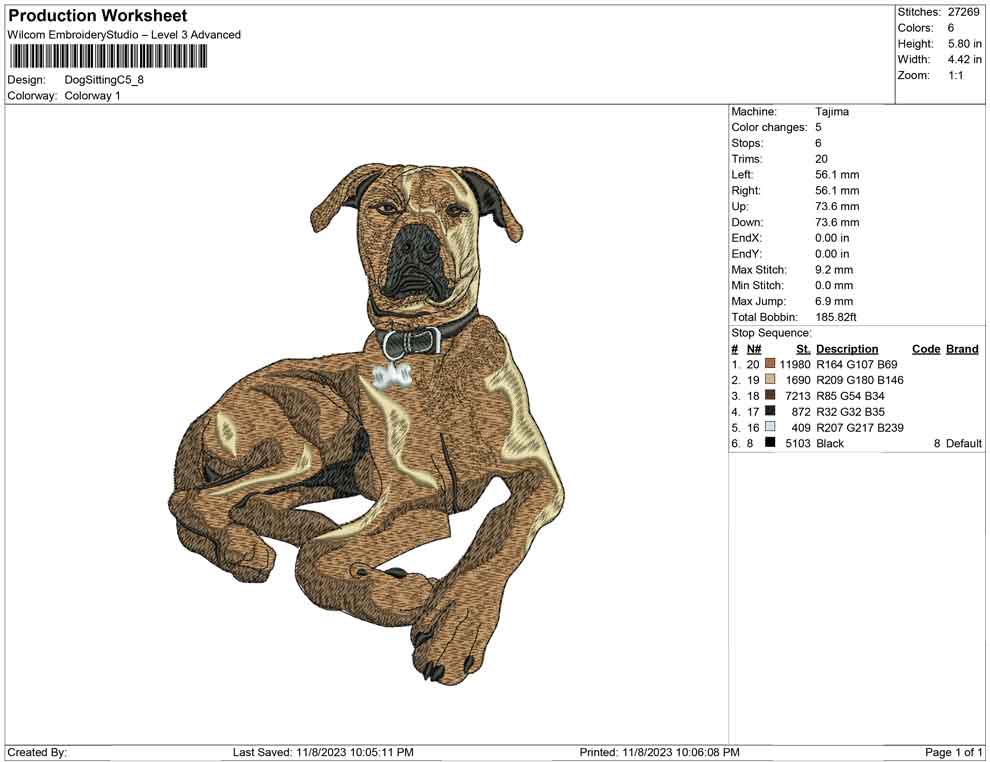The width and height of the screenshot is (990, 762).
Task: Click the Black color swatch in row 6
Action: 770,443
